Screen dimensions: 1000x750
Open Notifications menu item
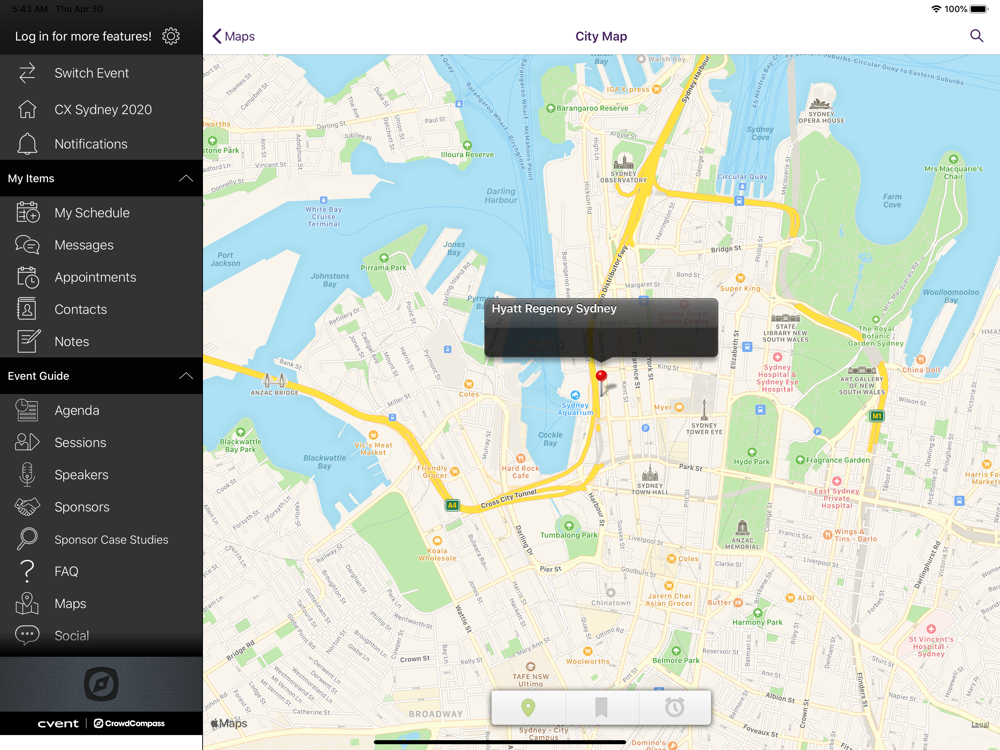[101, 144]
